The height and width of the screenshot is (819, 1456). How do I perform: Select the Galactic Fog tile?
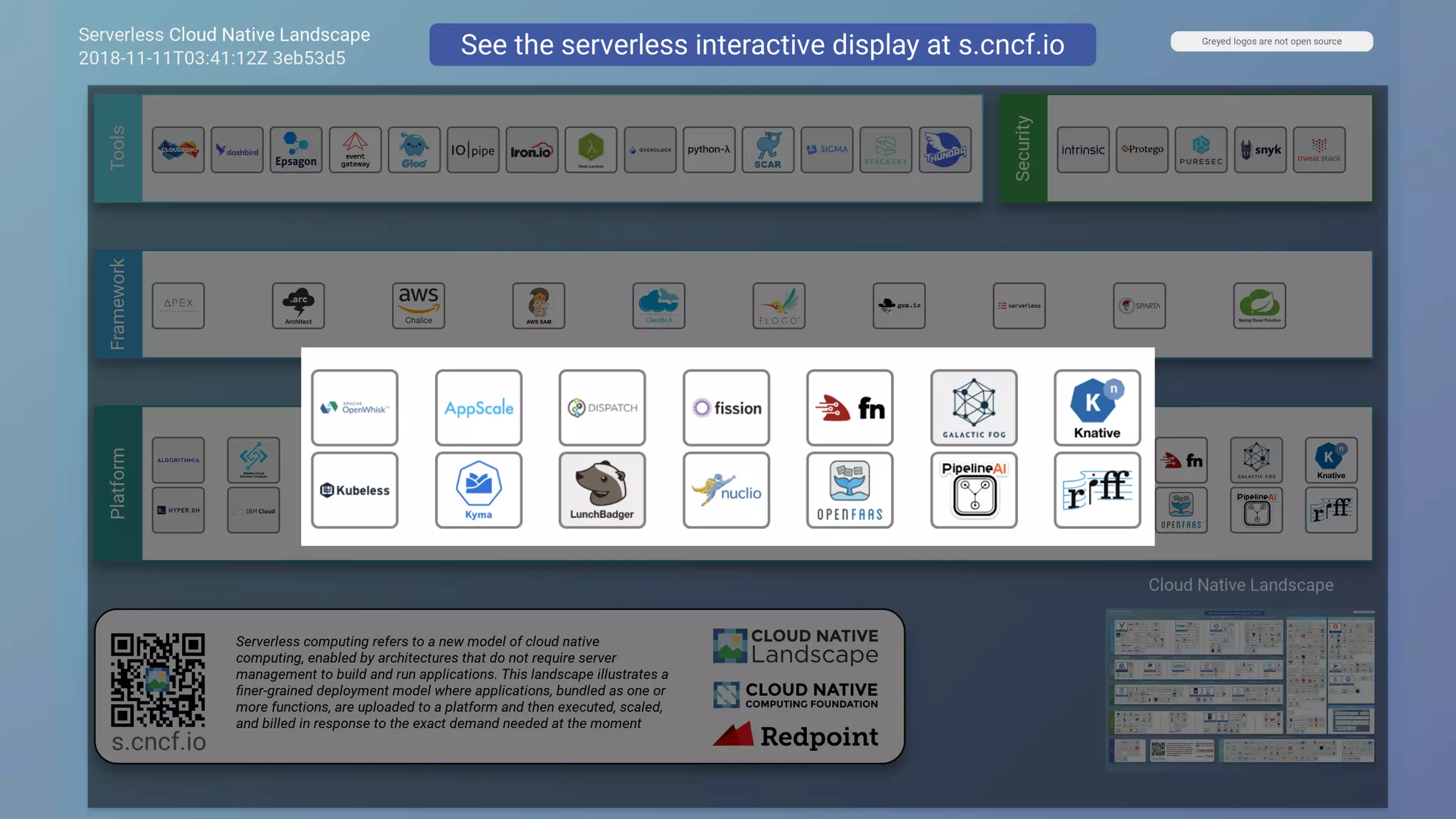point(973,407)
